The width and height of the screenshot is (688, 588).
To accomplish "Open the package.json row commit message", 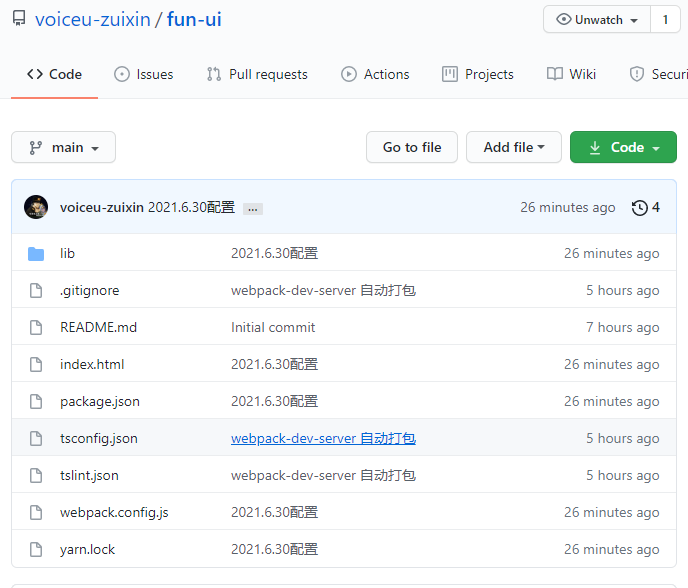I will point(275,402).
